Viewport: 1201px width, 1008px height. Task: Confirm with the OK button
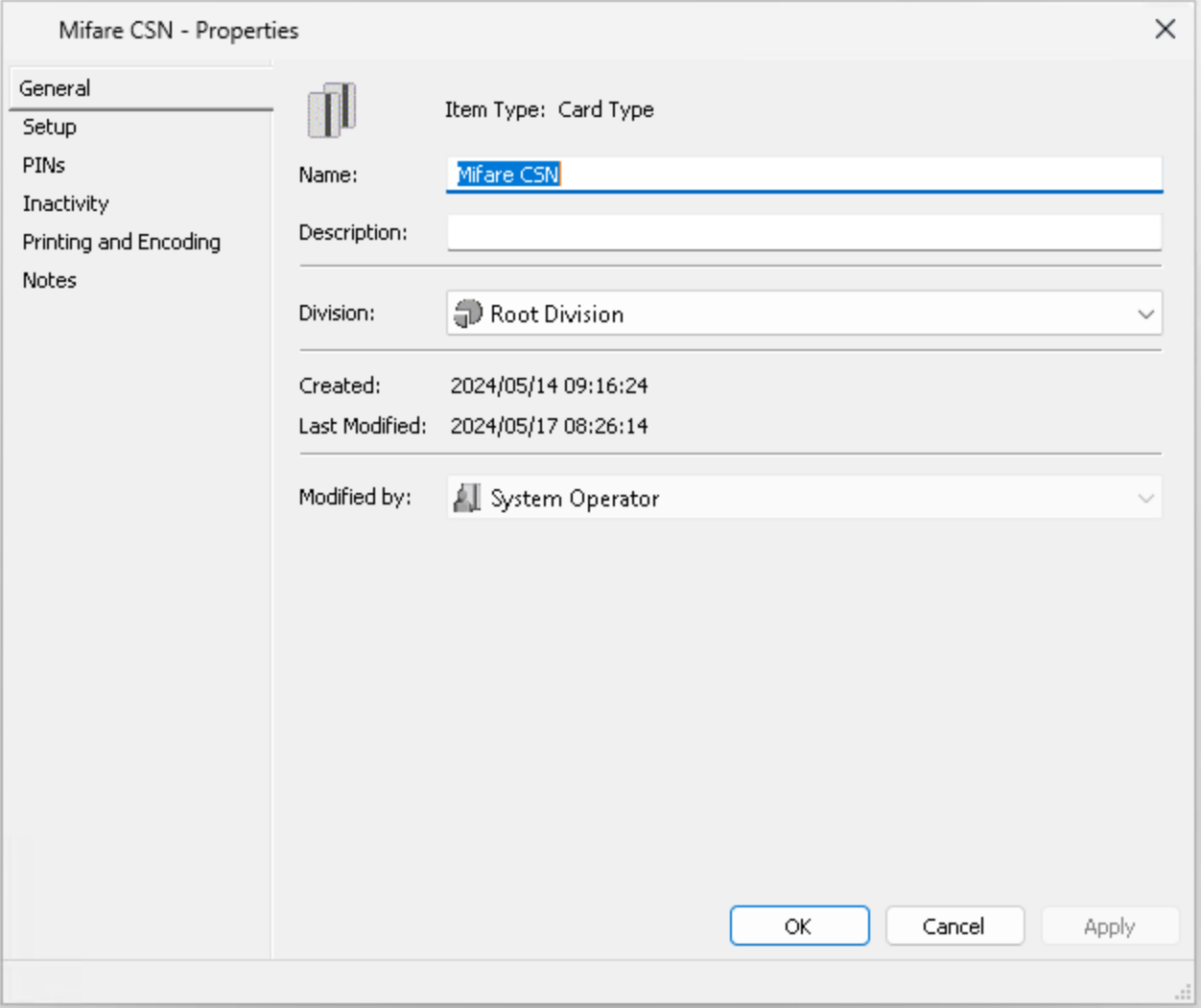tap(800, 926)
